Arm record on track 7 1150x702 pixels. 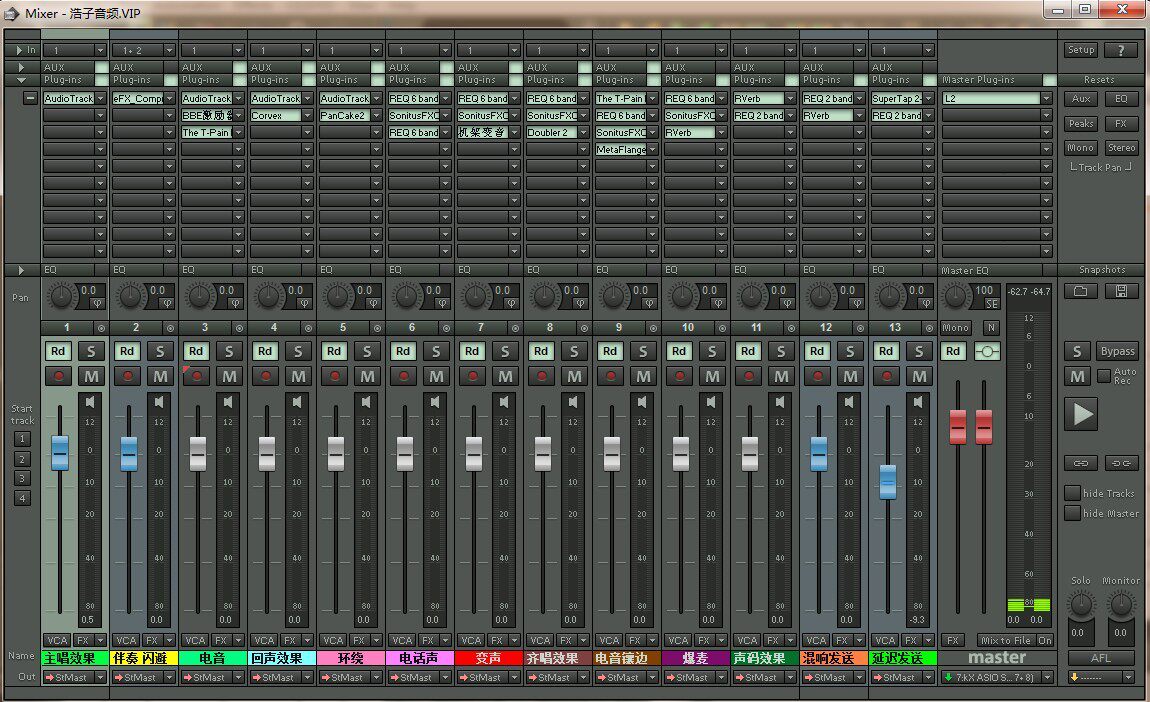coord(472,376)
